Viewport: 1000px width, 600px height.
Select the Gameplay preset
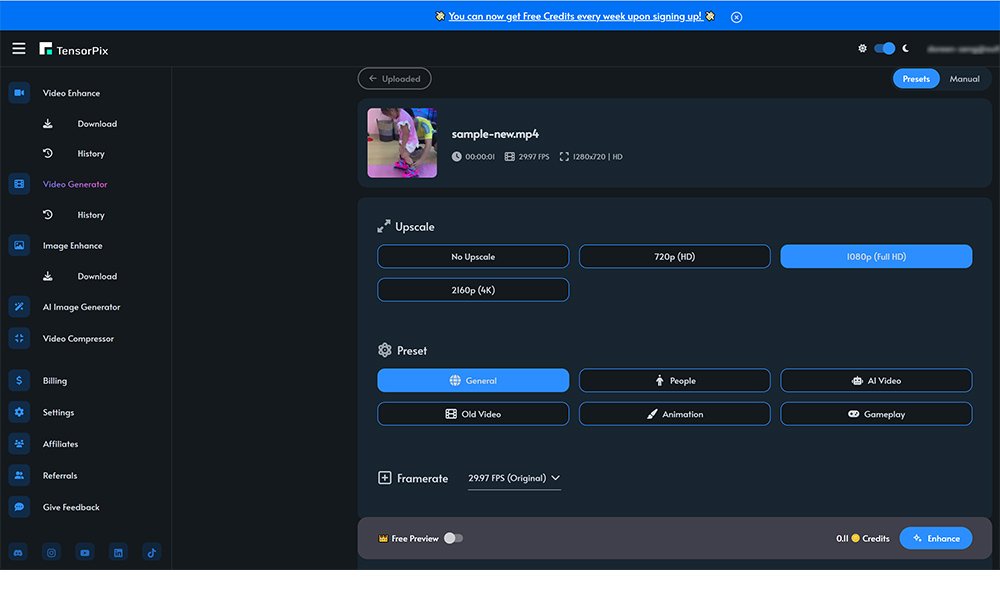876,414
